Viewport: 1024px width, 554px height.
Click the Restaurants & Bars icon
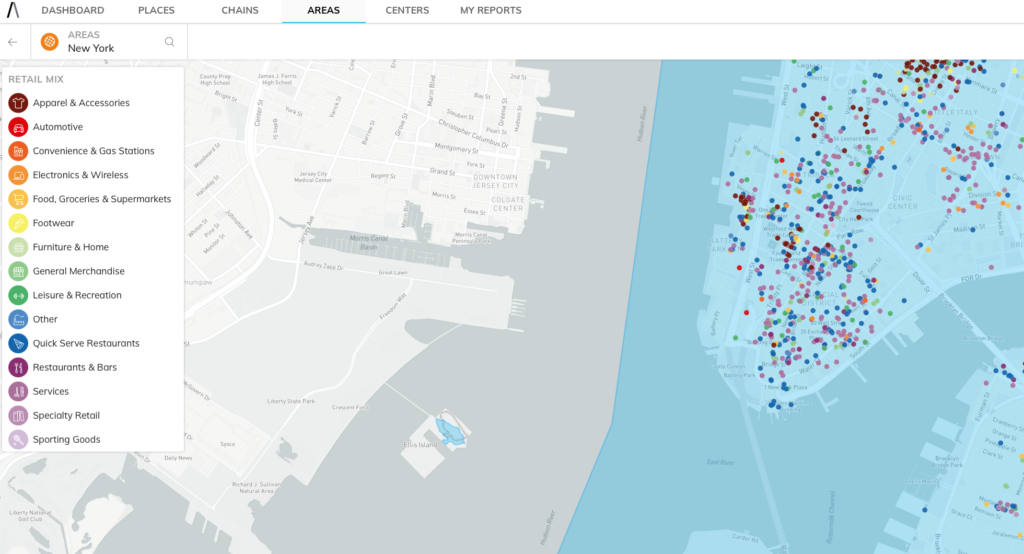coord(18,367)
